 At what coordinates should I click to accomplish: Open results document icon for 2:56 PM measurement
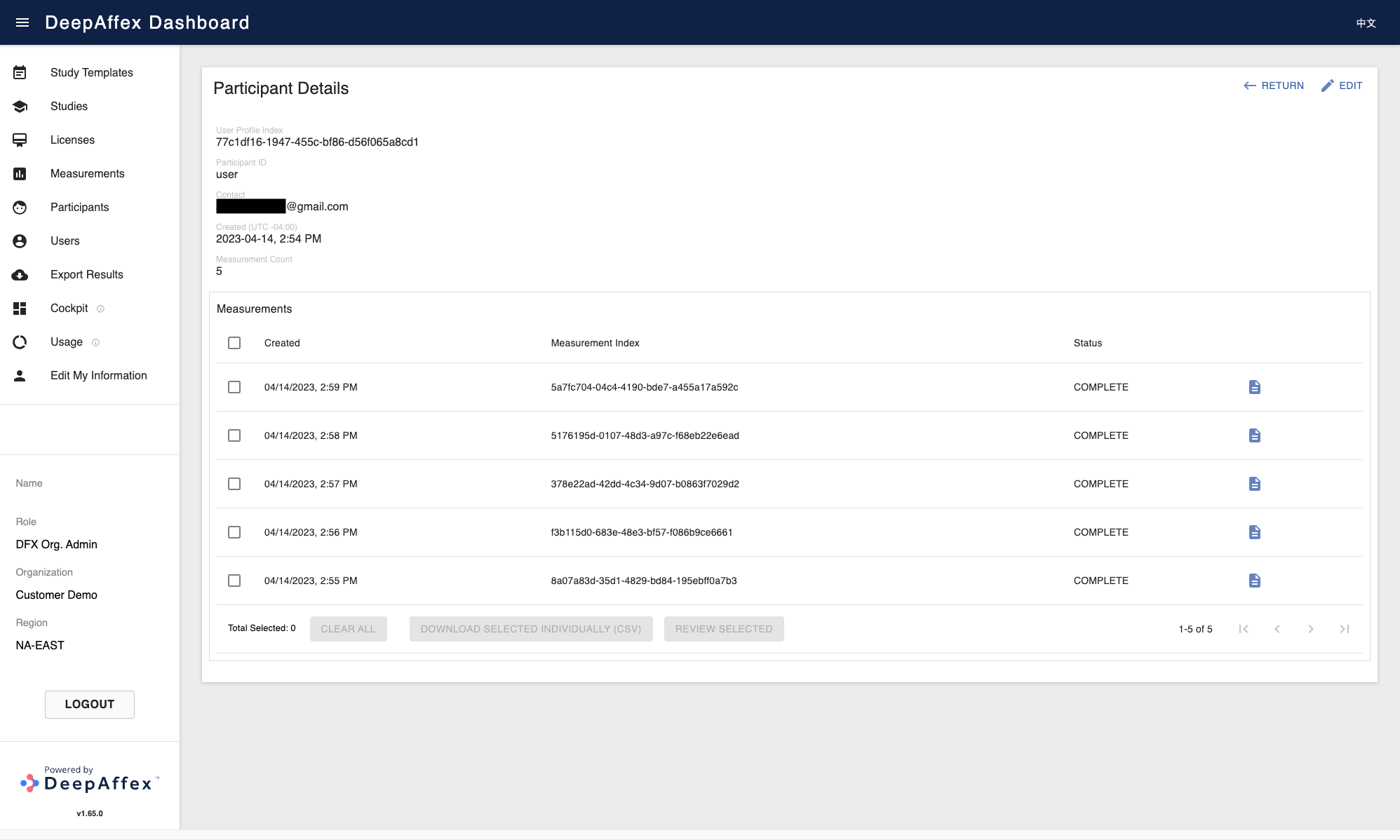coord(1255,532)
